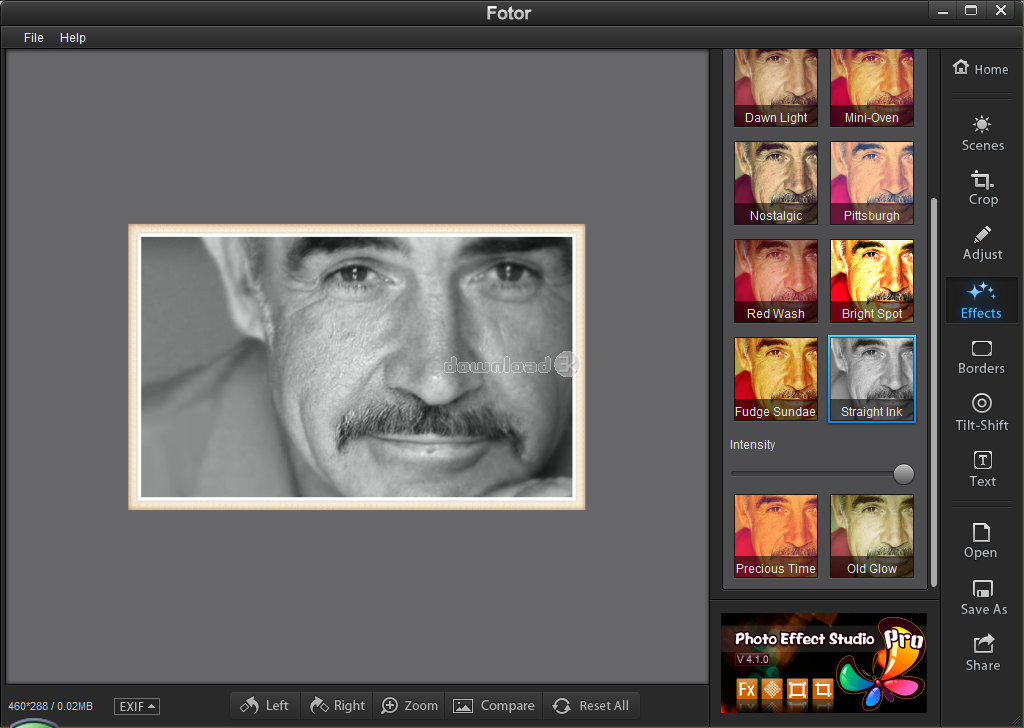
Task: Open the Scenes panel
Action: coord(982,133)
